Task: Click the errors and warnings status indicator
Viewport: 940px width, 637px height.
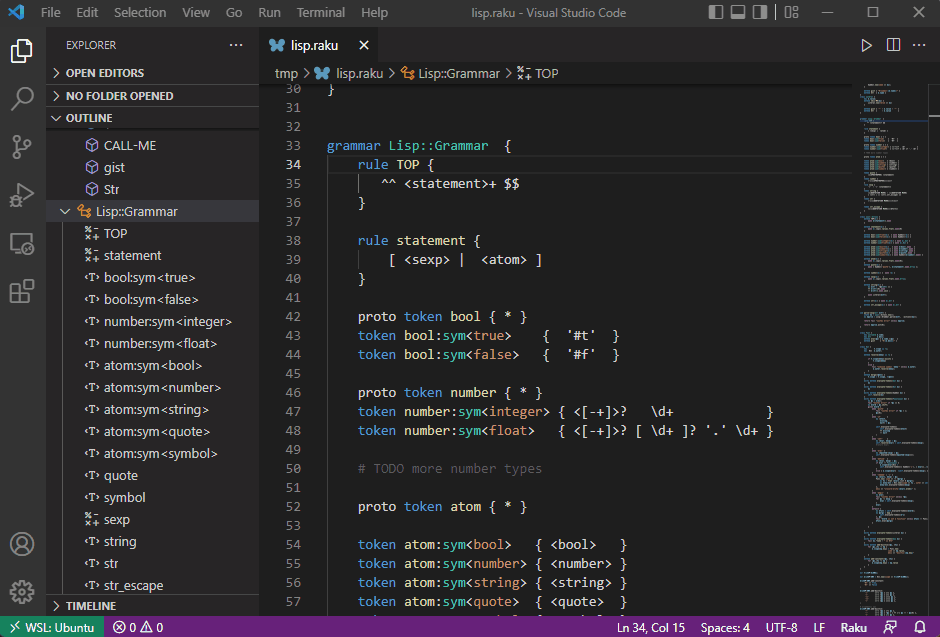Action: click(138, 627)
